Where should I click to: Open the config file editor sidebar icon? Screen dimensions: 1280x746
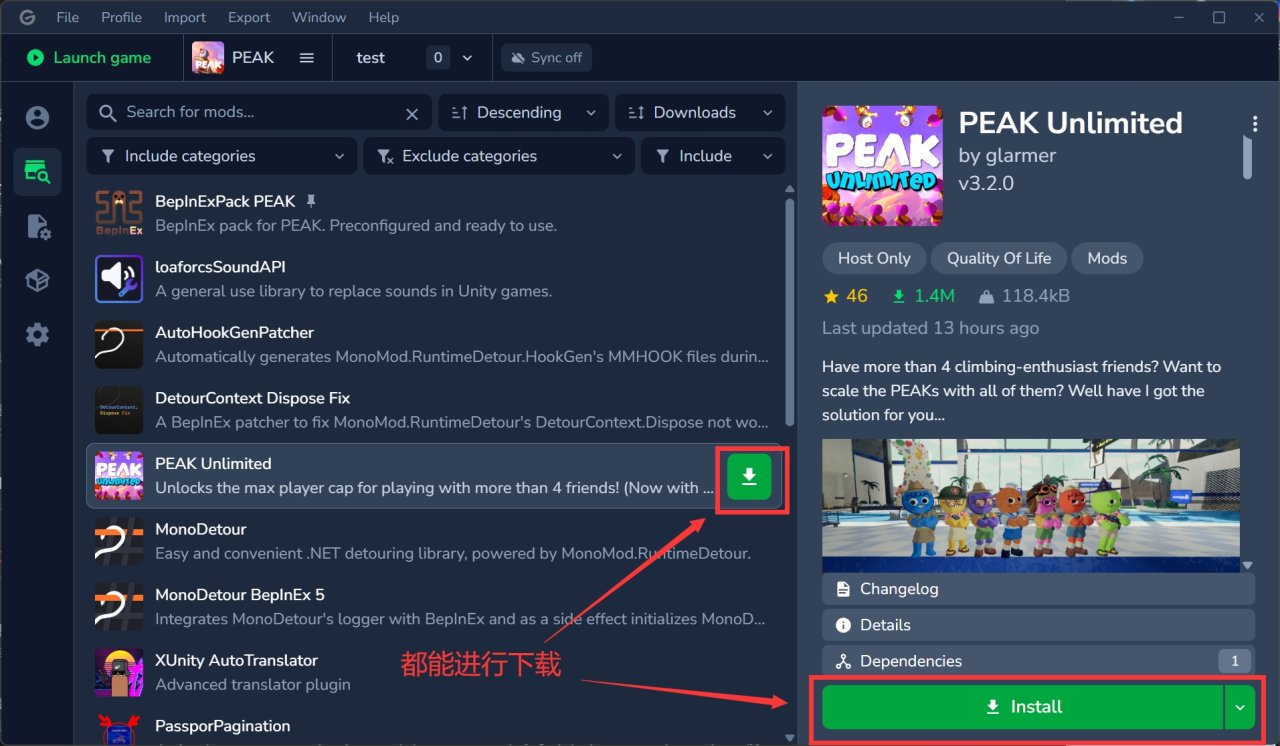pos(37,227)
